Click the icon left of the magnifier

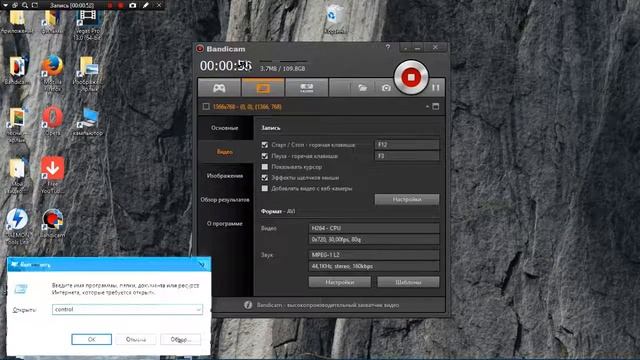(x=15, y=5)
